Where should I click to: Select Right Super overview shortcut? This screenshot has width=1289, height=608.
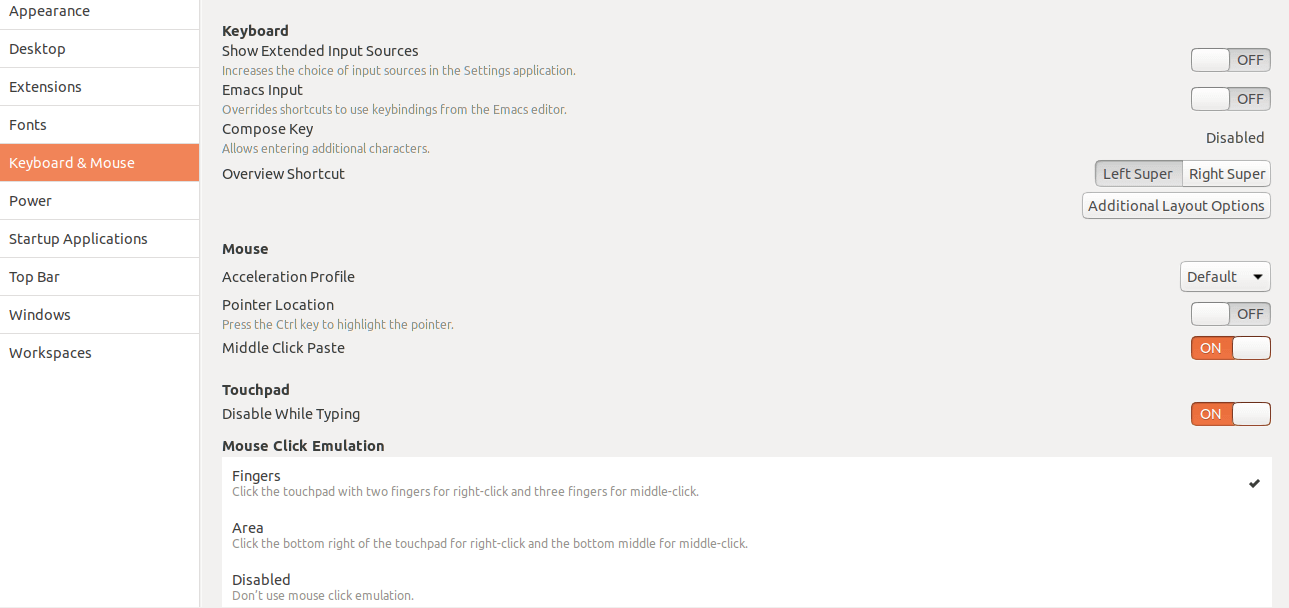[x=1227, y=174]
